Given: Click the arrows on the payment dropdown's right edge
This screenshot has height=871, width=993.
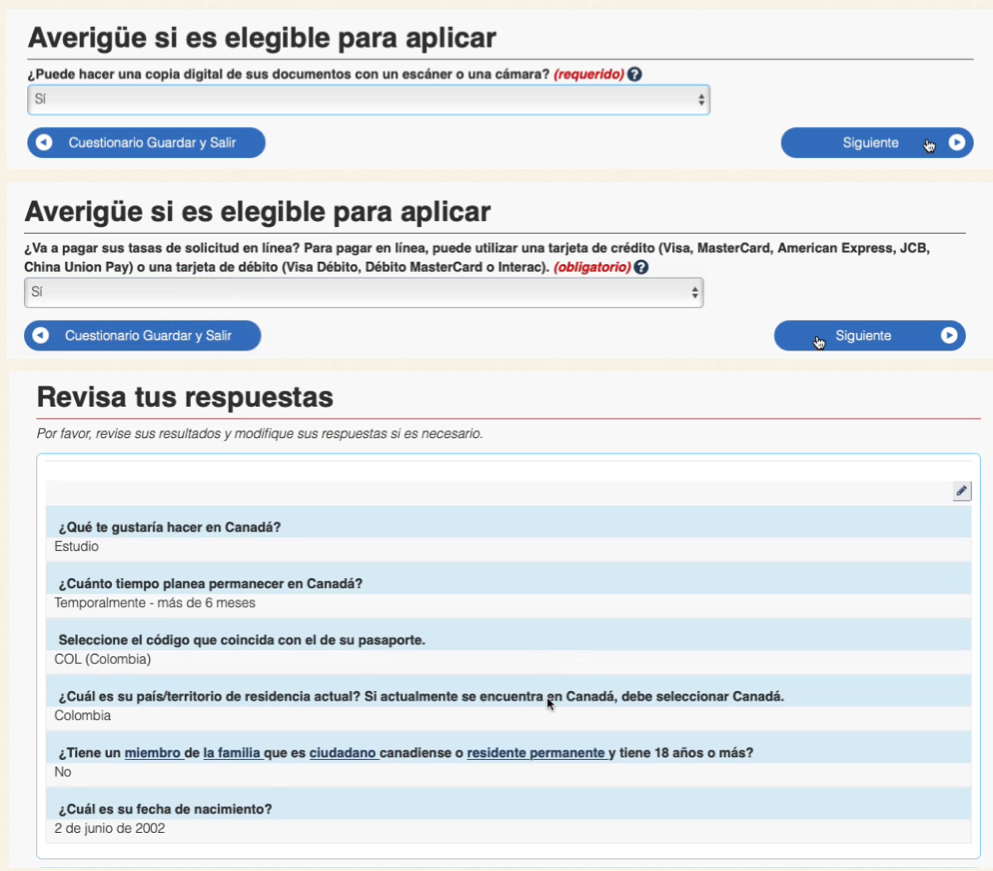Looking at the screenshot, I should coord(695,293).
